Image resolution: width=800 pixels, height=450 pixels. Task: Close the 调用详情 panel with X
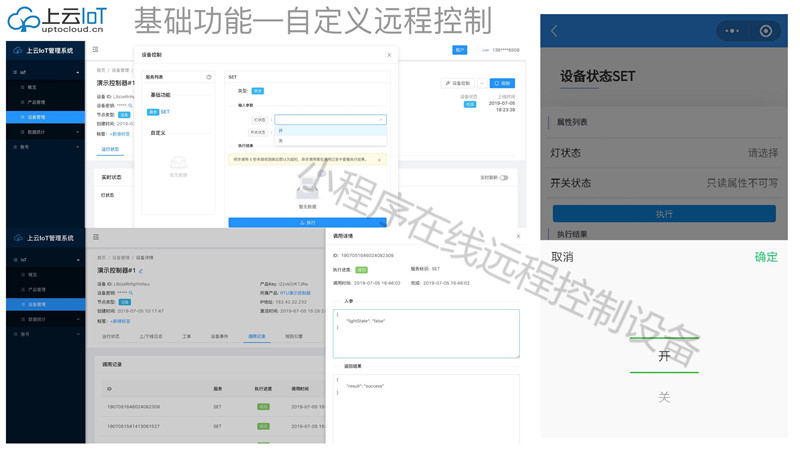coord(518,236)
